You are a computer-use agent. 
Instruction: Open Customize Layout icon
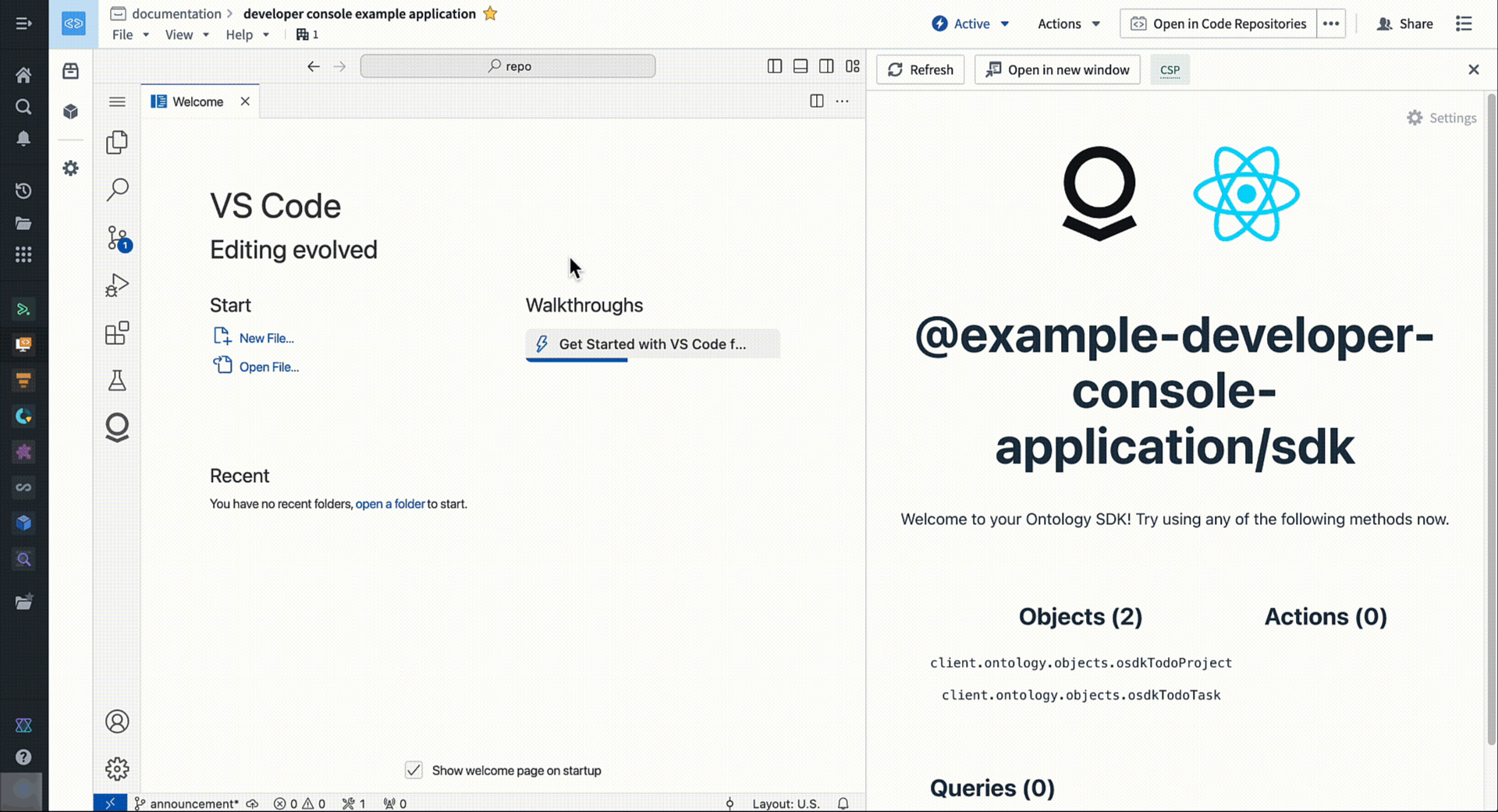tap(853, 66)
